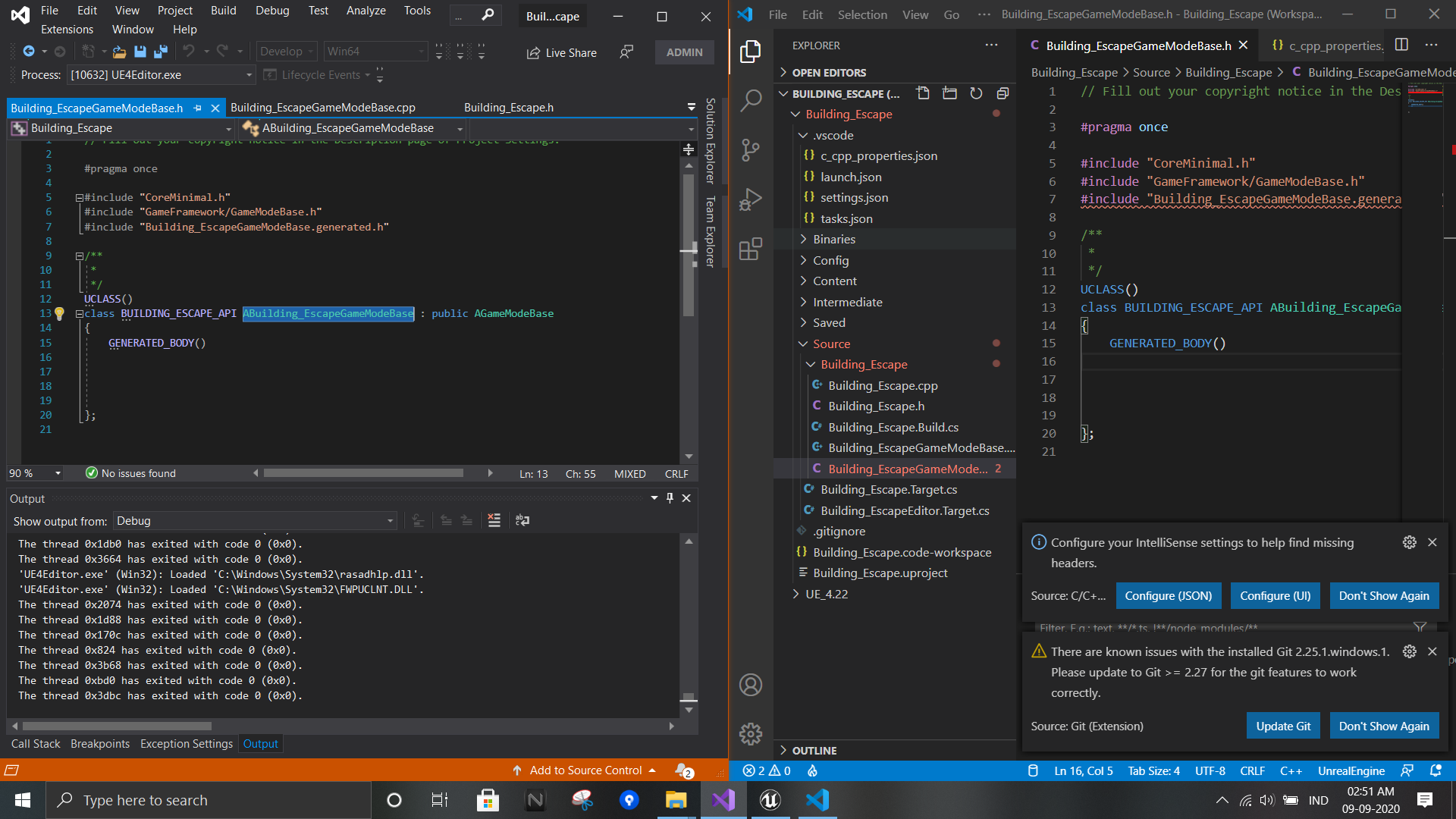
Task: Toggle word wrap in the Output window
Action: coord(522,521)
